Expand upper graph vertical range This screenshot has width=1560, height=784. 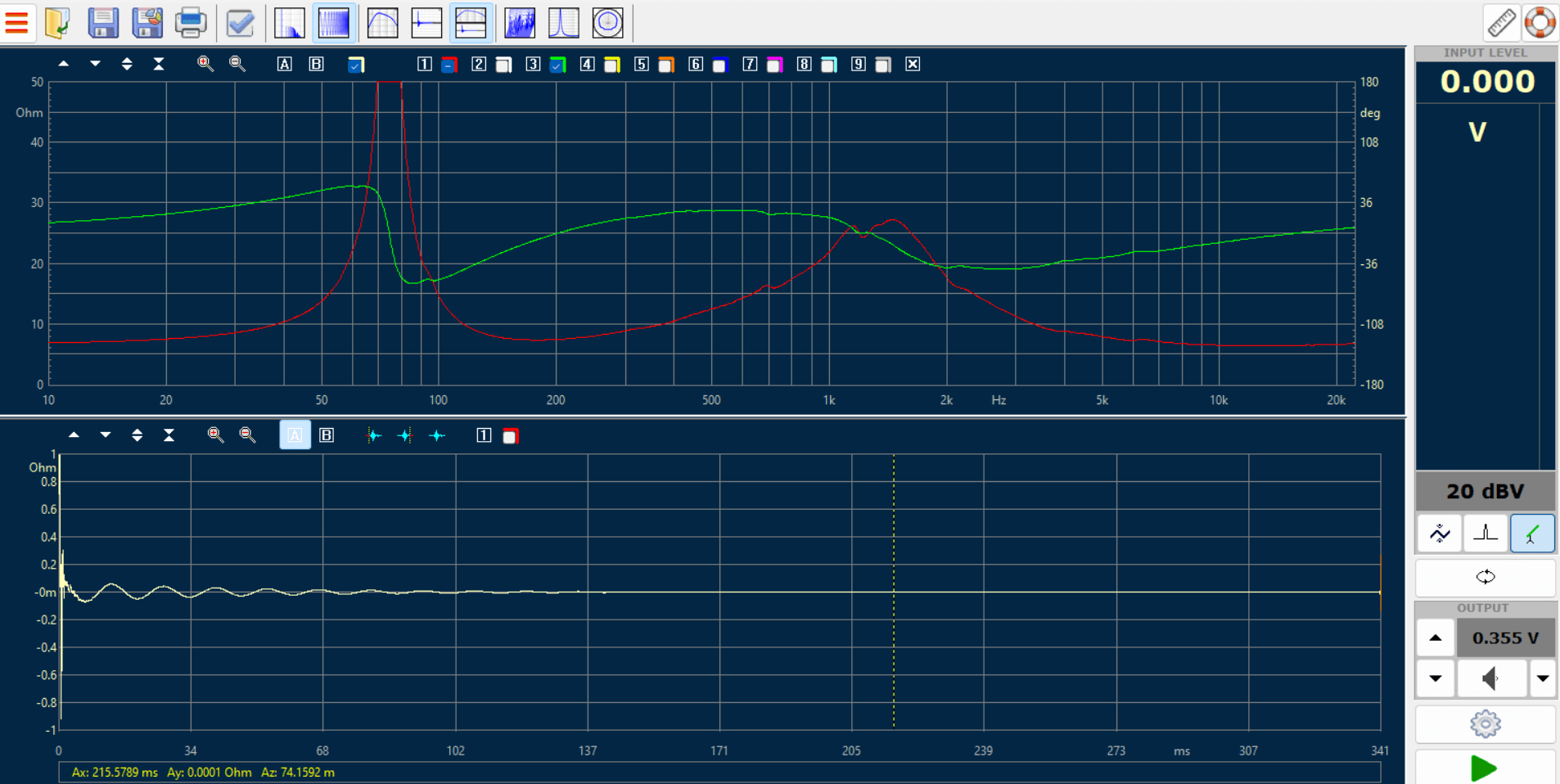[127, 64]
